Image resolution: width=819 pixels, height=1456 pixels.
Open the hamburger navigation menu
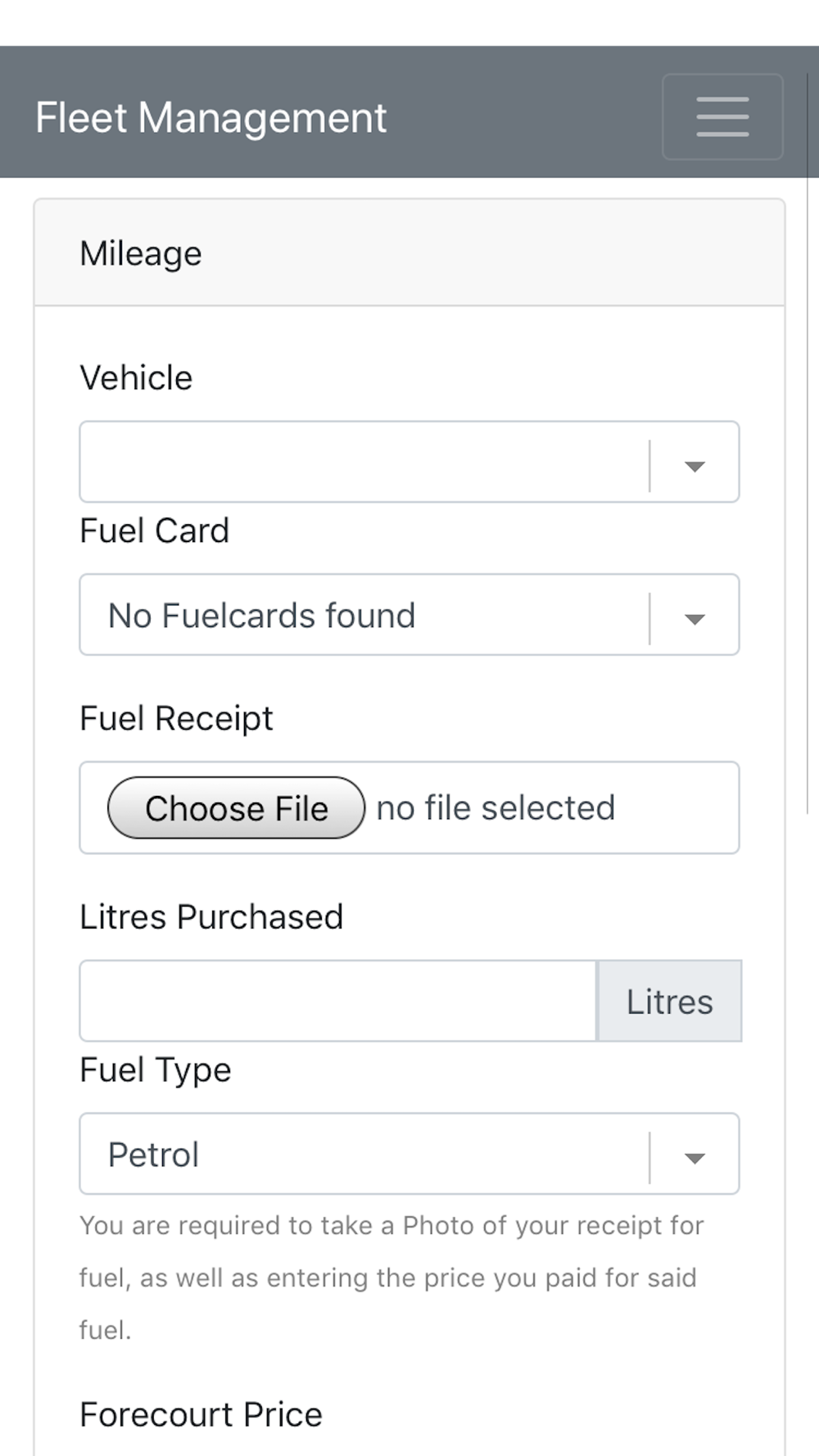coord(722,117)
